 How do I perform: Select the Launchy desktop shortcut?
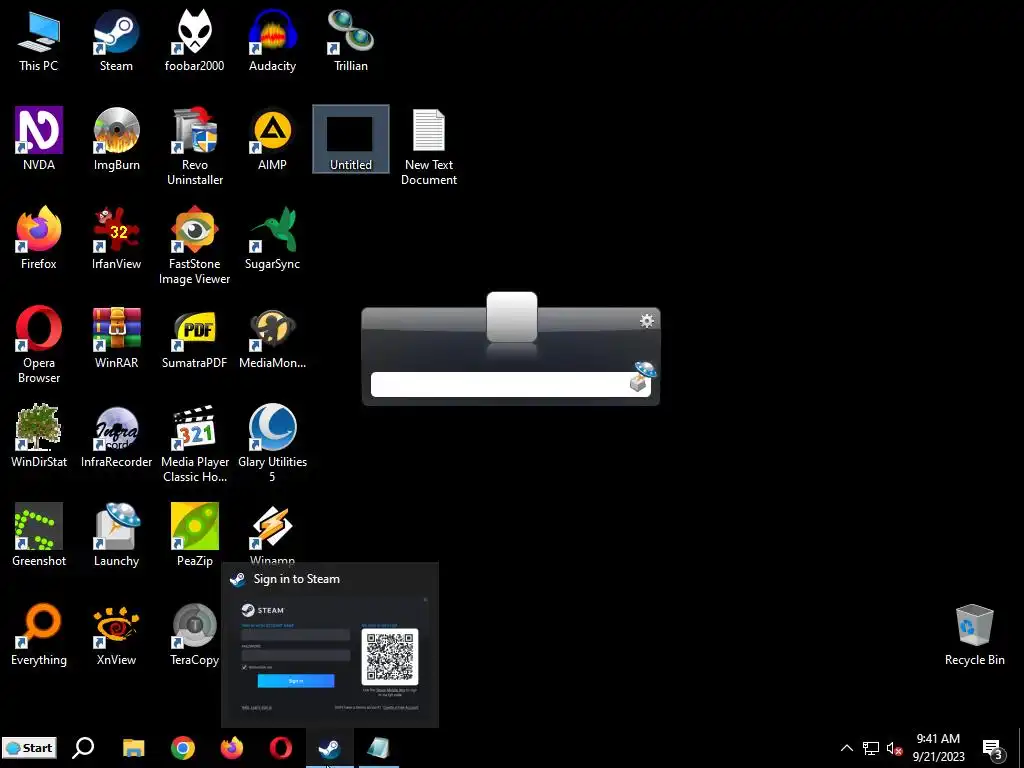coord(116,536)
